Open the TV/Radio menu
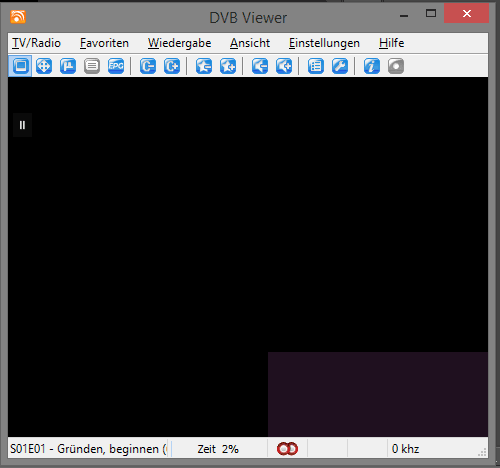This screenshot has height=468, width=500. click(x=36, y=43)
